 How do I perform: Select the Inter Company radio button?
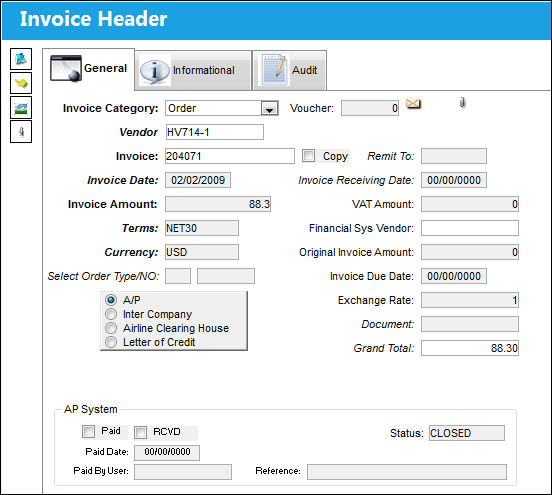click(x=111, y=314)
